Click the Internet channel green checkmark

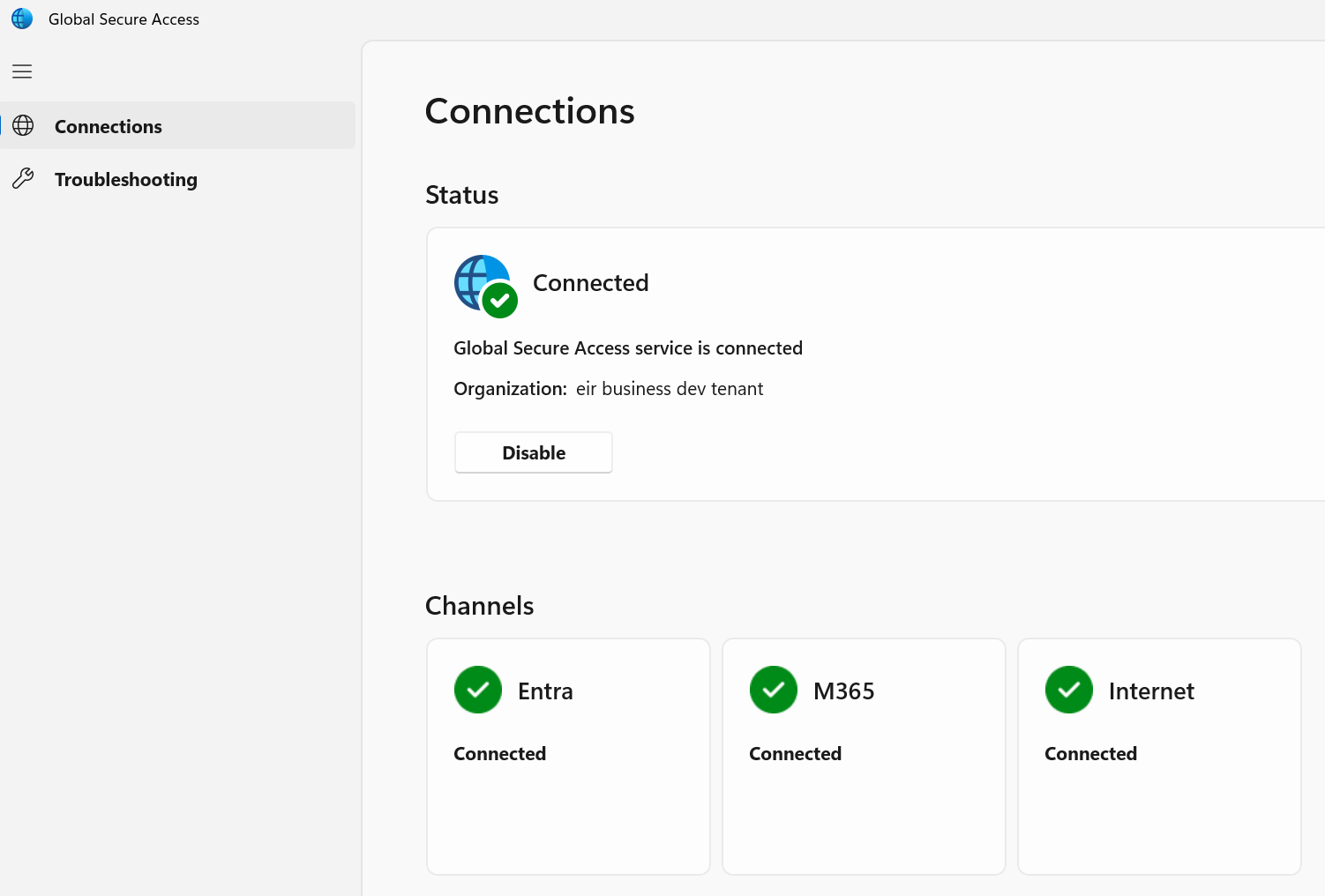[x=1069, y=690]
